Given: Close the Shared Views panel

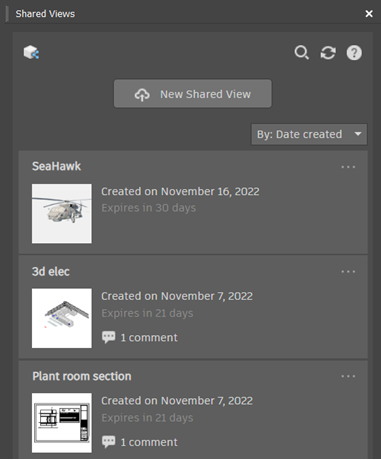Looking at the screenshot, I should tap(369, 14).
